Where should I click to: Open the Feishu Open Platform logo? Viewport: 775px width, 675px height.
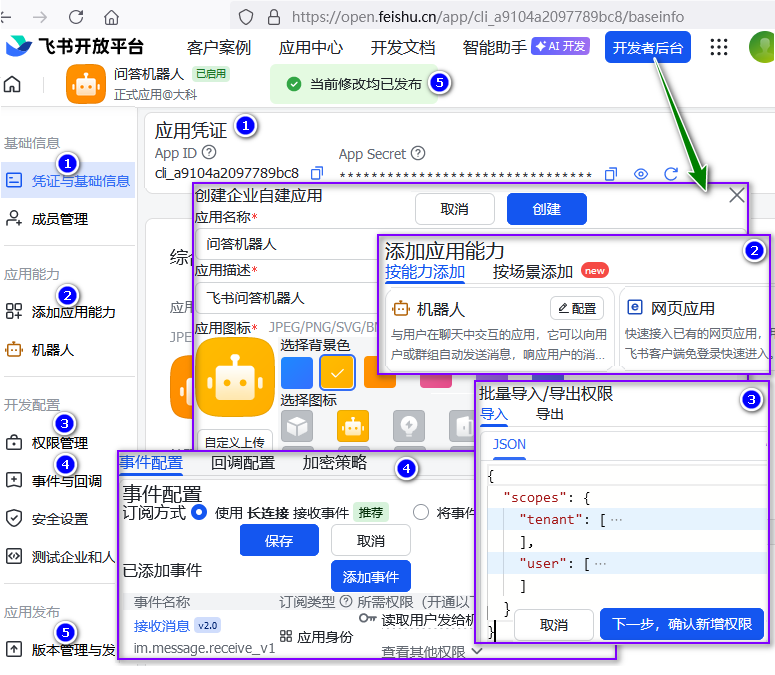(74, 46)
